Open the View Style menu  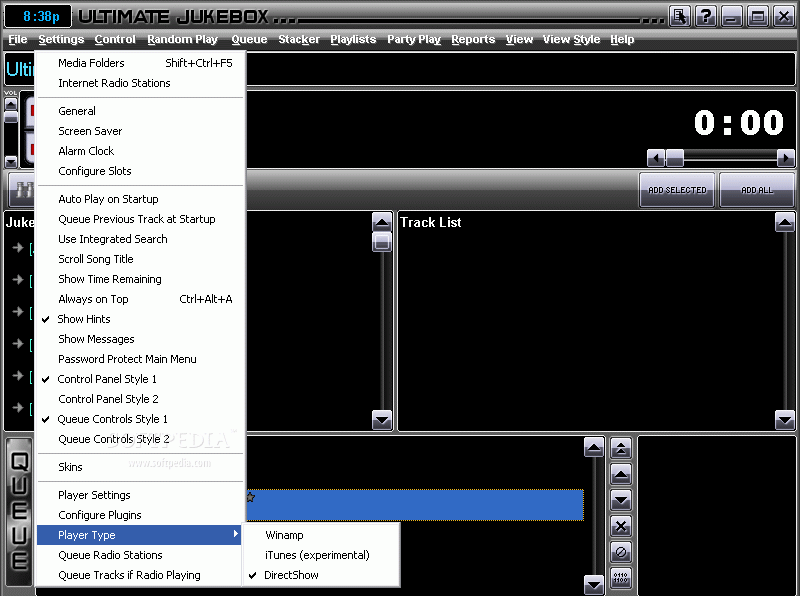(x=571, y=39)
